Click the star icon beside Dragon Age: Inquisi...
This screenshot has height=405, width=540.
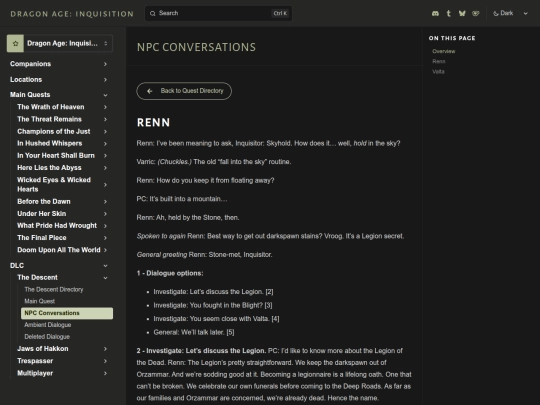(x=15, y=43)
